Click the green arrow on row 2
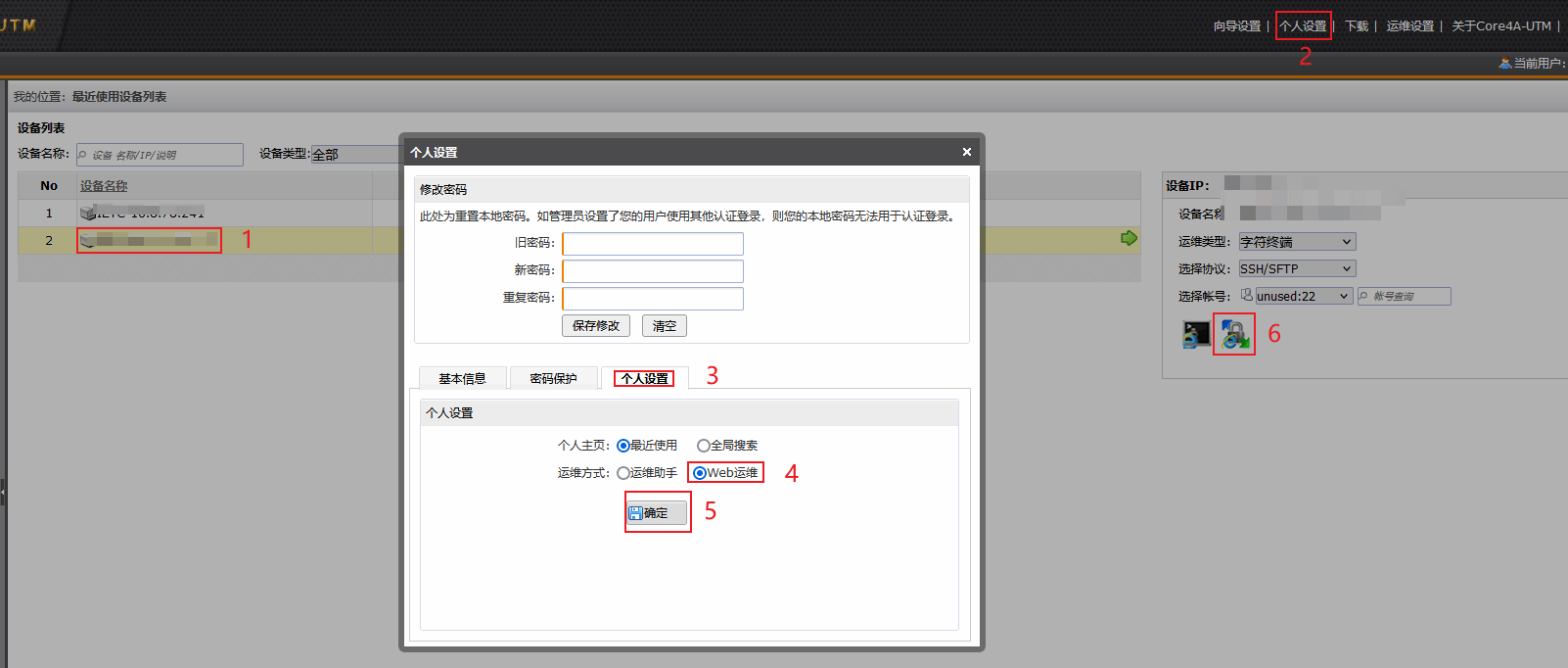This screenshot has height=668, width=1568. pyautogui.click(x=1129, y=238)
